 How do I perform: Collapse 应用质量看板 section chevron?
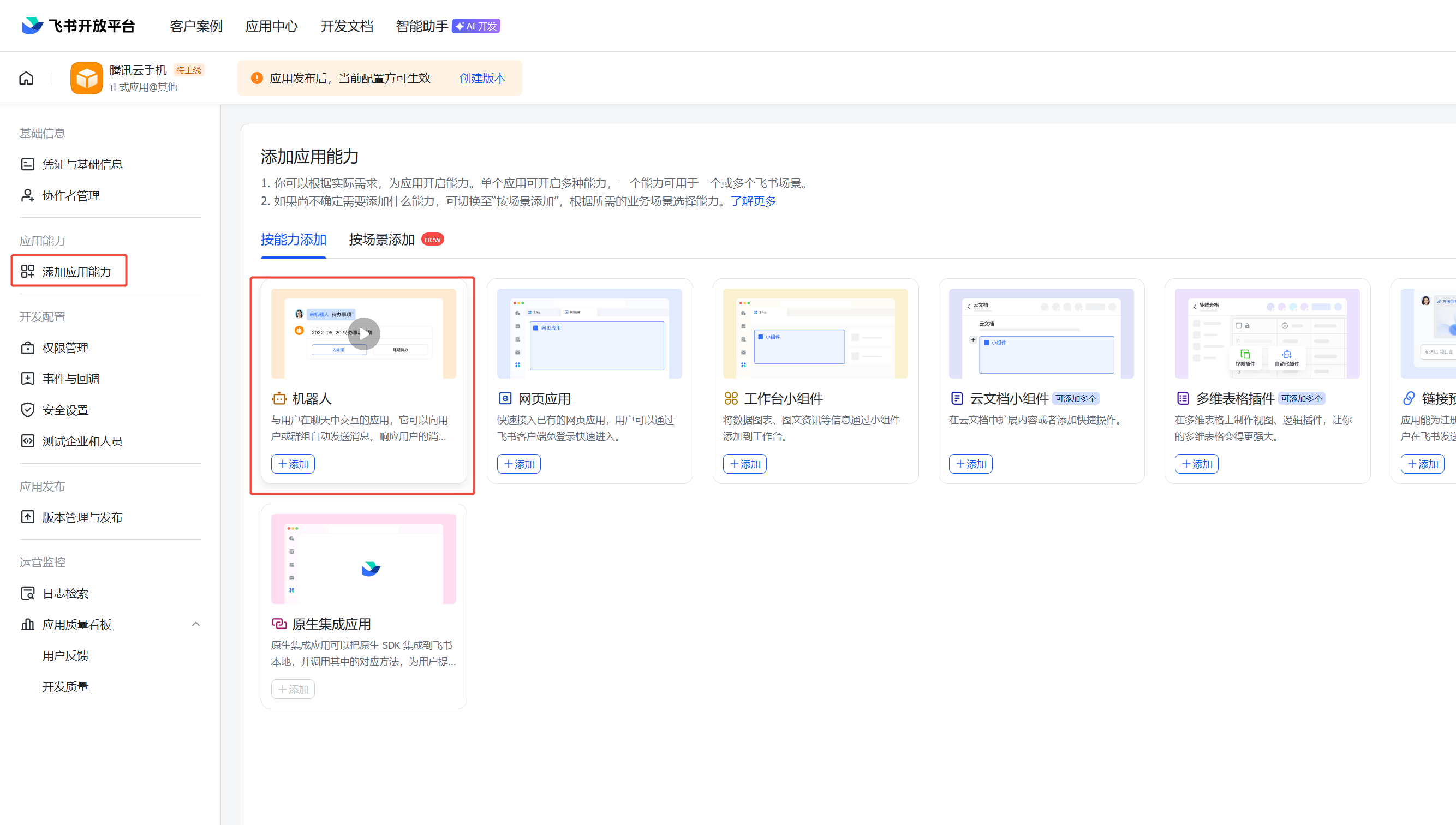click(x=195, y=624)
